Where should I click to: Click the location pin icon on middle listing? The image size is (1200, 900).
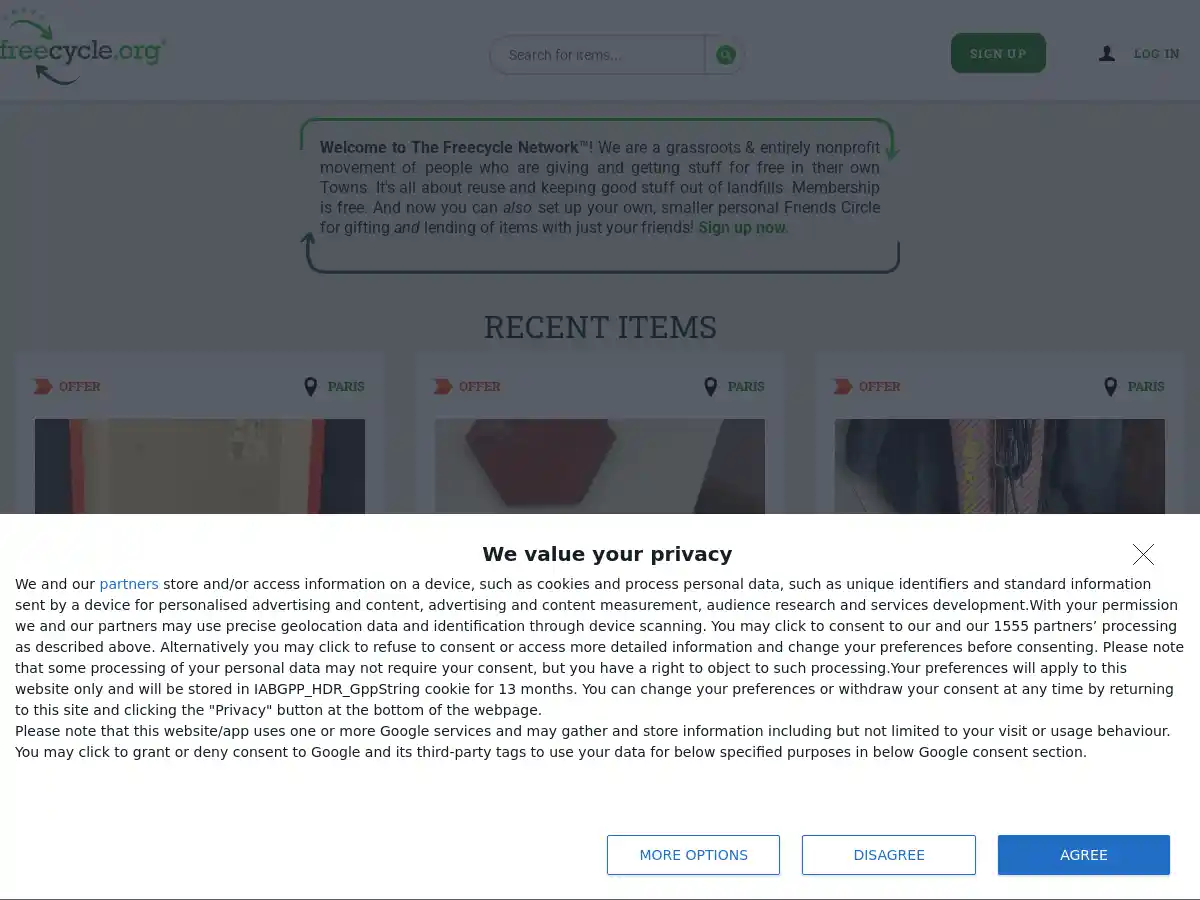point(711,386)
